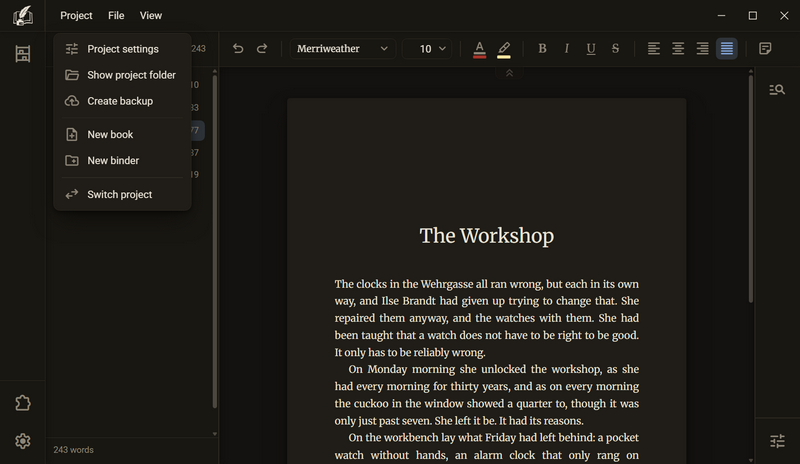
Task: Select Create backup menu entry
Action: [122, 101]
